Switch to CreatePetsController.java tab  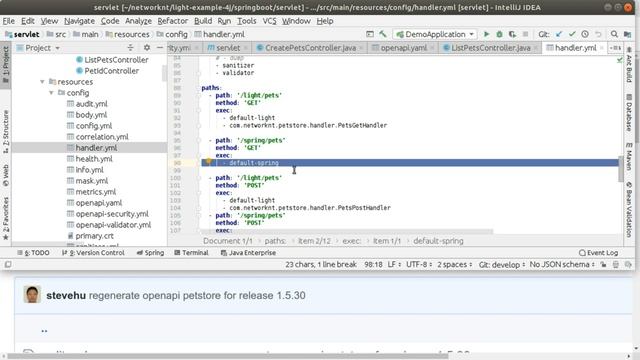pos(310,48)
